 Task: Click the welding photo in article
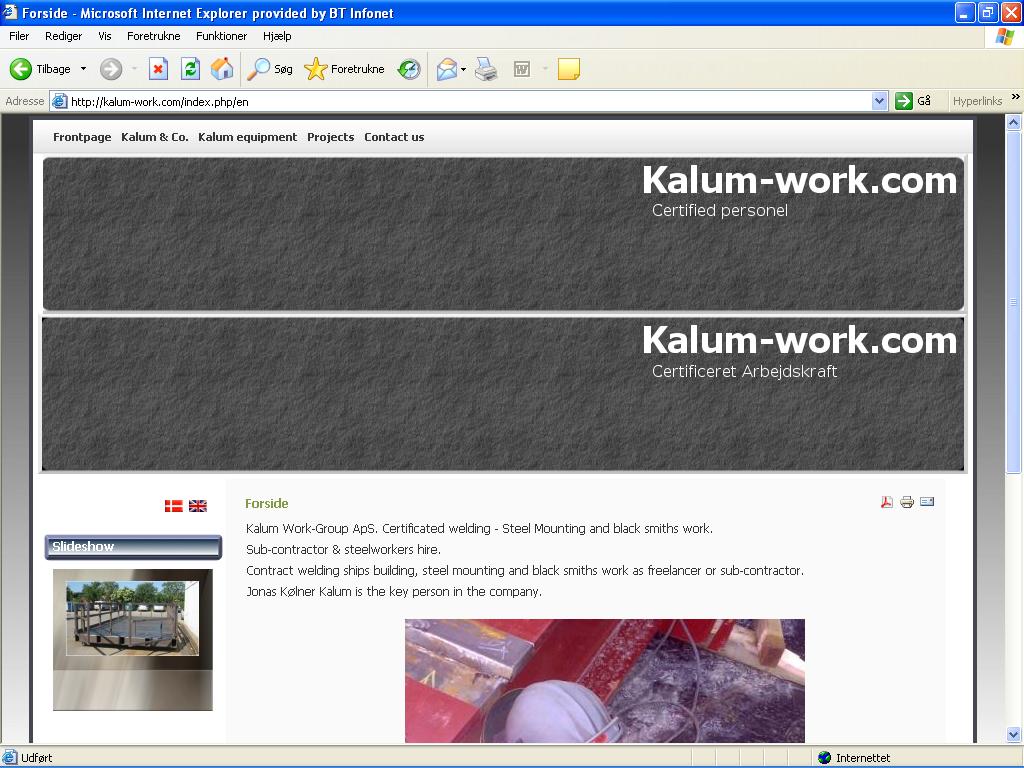coord(605,681)
